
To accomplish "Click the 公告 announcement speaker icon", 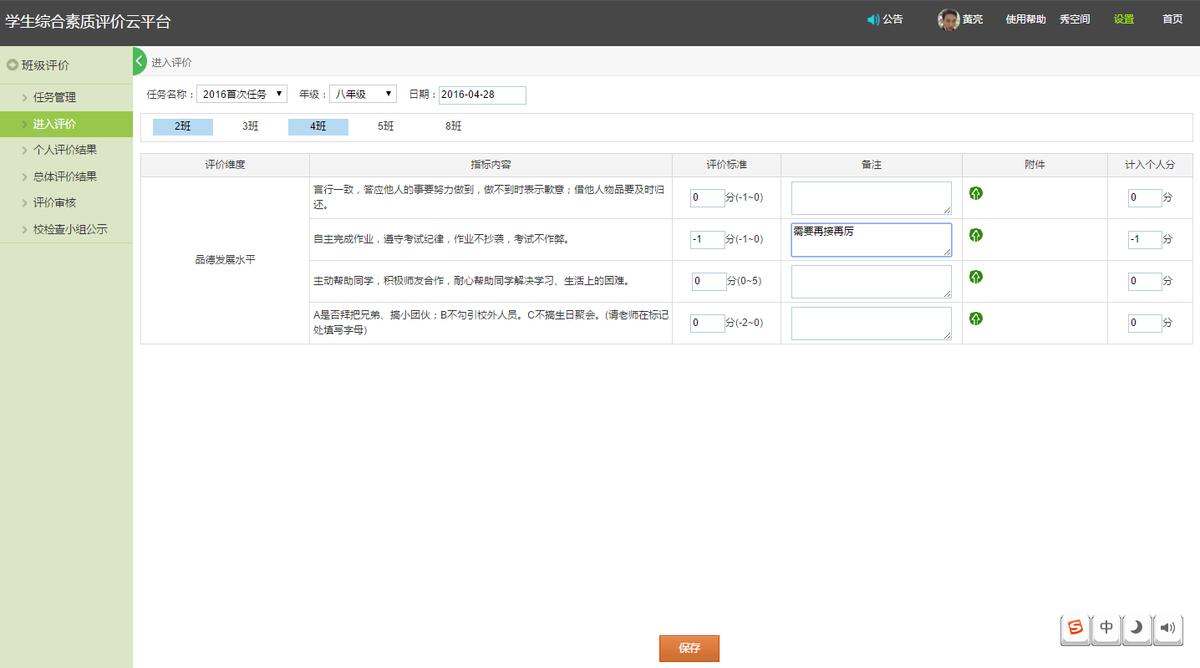I will (x=870, y=18).
